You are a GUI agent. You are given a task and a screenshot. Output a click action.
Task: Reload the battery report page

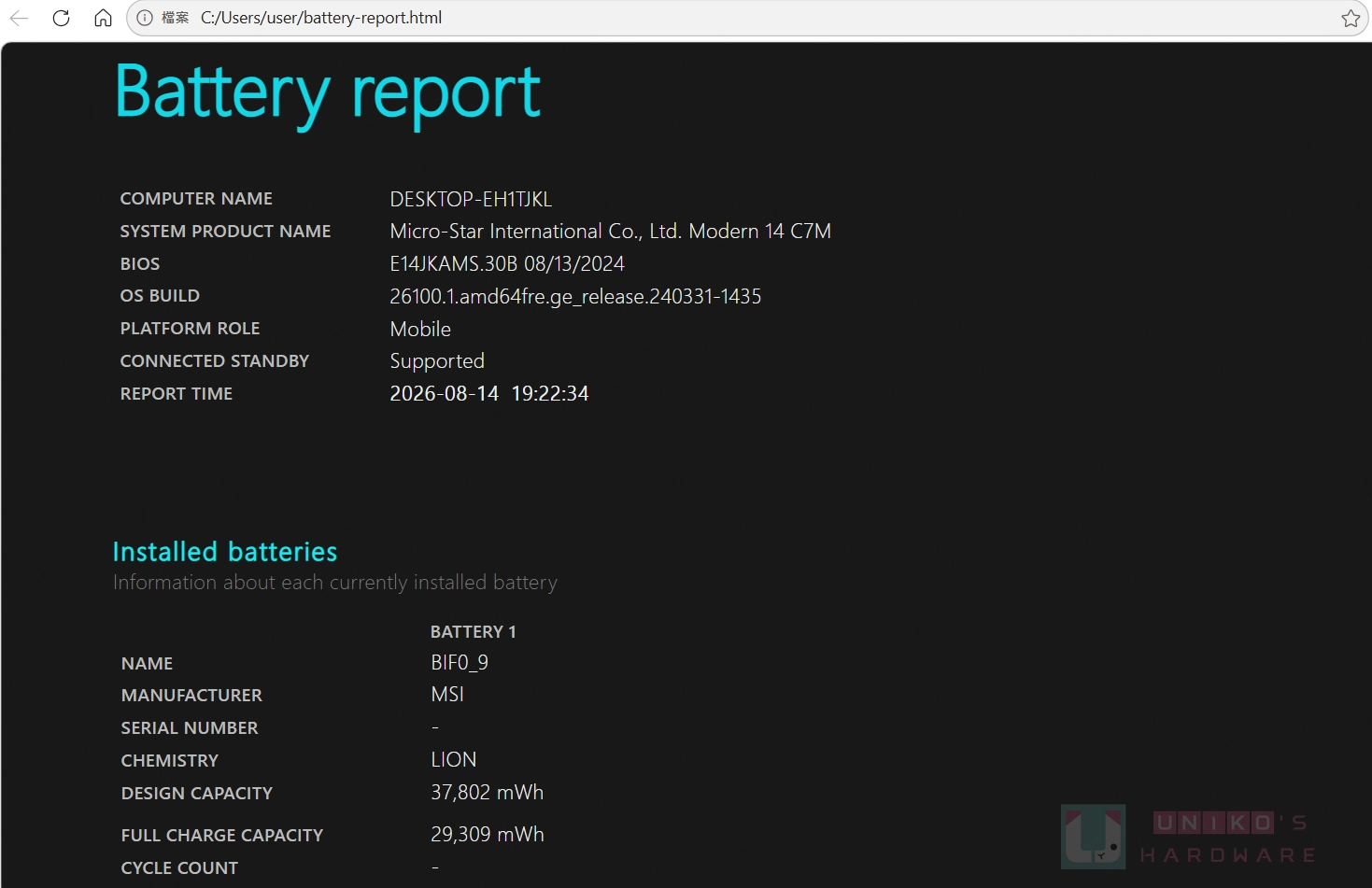tap(62, 18)
